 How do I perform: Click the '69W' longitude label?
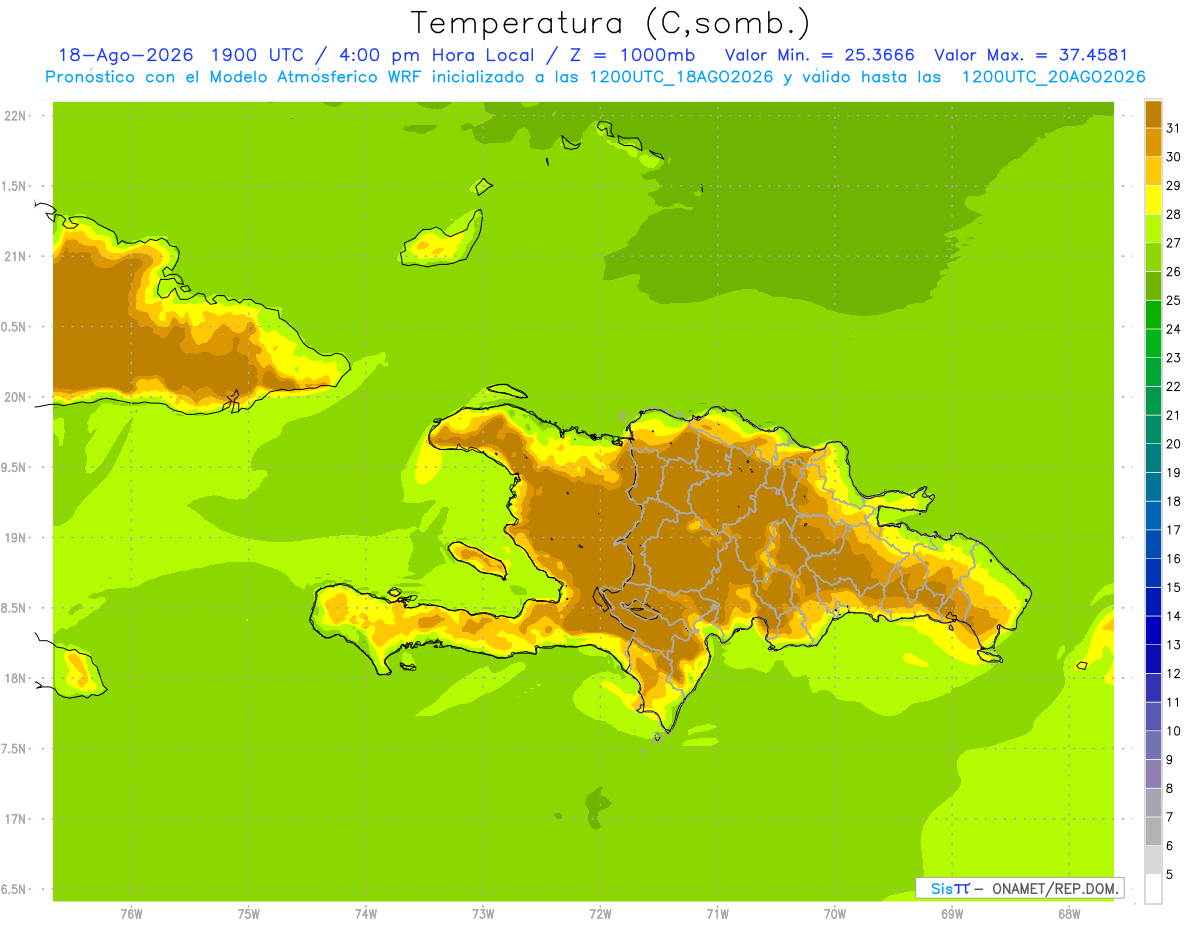(x=952, y=914)
